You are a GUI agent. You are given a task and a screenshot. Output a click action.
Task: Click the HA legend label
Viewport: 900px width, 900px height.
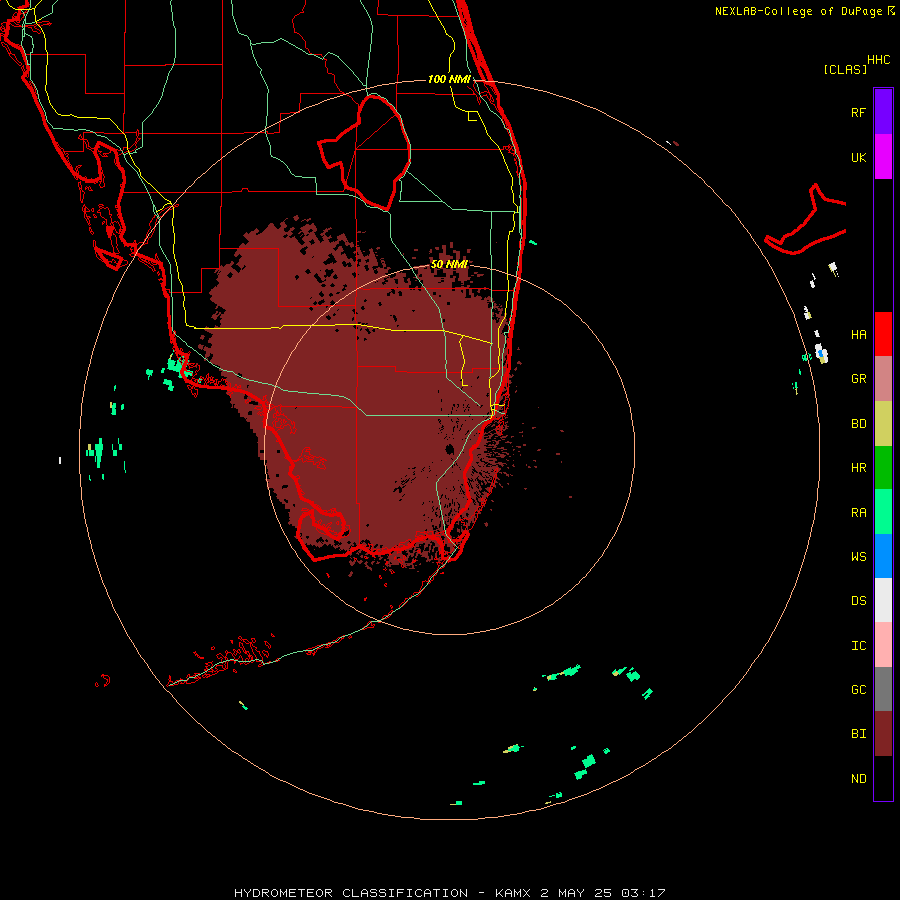pos(858,334)
